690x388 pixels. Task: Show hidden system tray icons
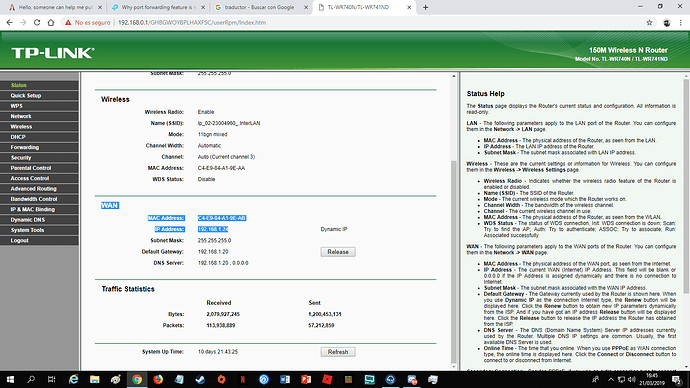tap(611, 379)
